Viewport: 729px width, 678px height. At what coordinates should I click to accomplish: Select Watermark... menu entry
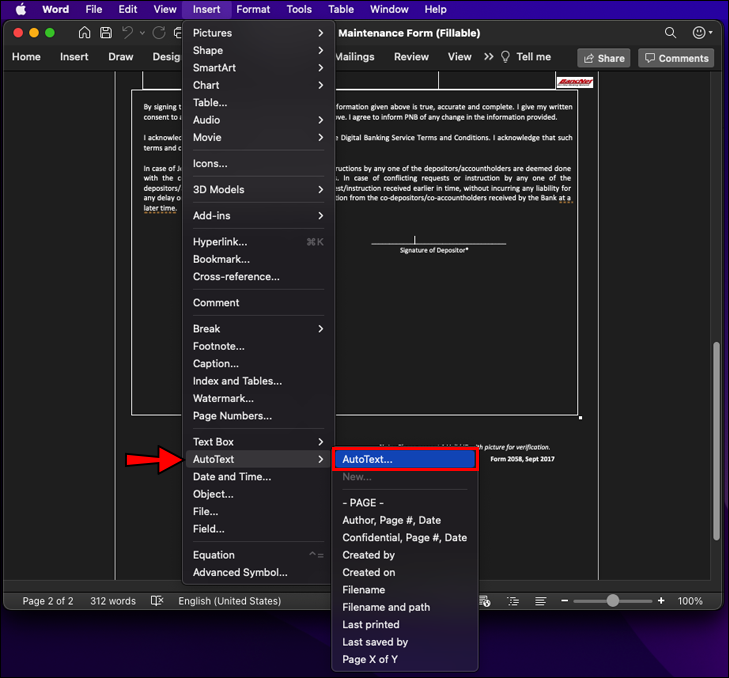pyautogui.click(x=258, y=399)
